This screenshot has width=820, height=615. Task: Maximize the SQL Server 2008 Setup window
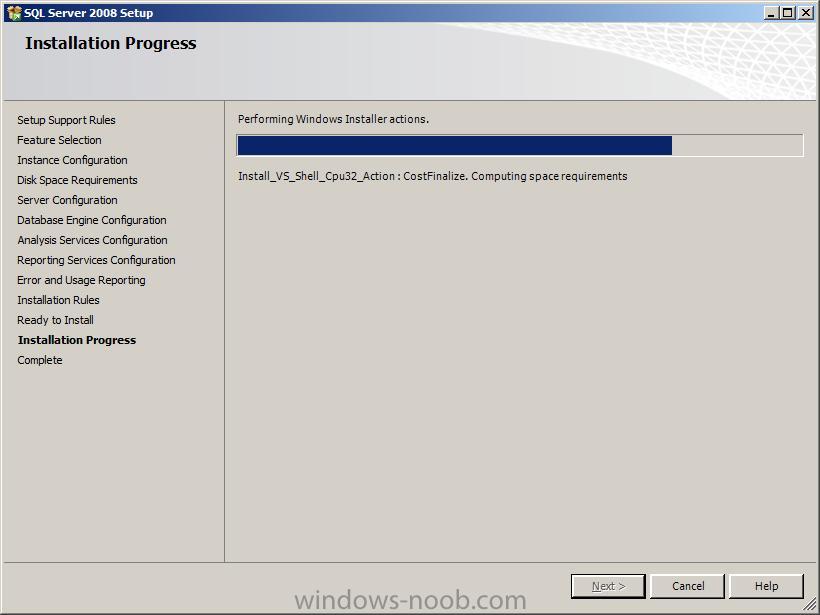788,13
